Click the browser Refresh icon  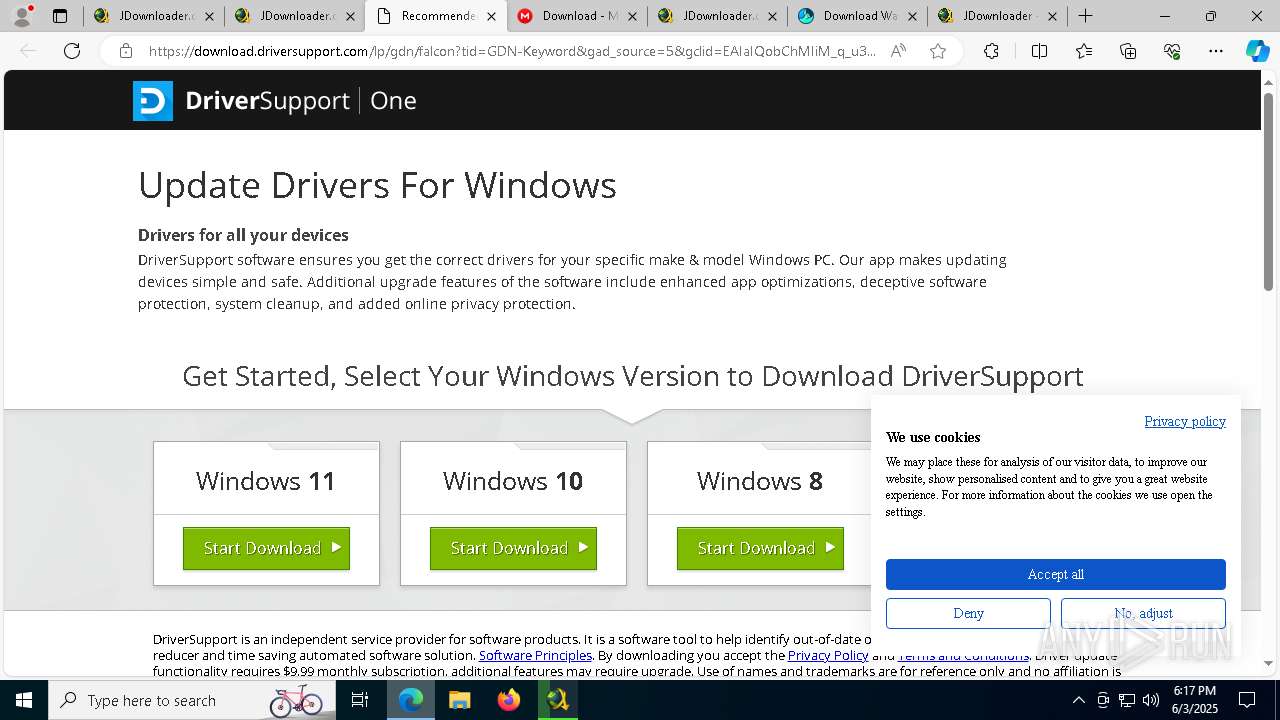72,51
